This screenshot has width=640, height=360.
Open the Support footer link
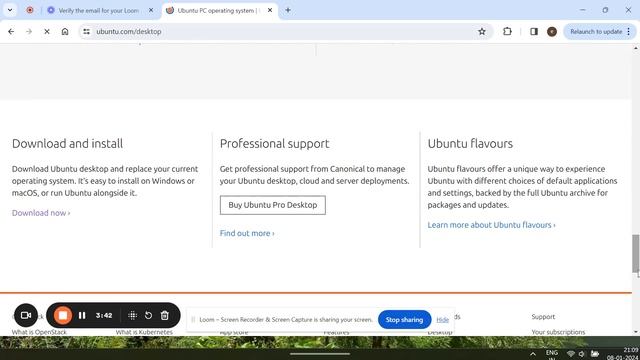pyautogui.click(x=543, y=317)
